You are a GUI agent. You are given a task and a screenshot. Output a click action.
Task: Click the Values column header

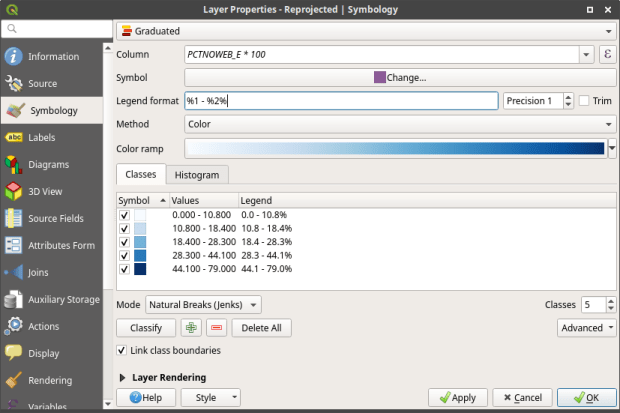point(204,200)
